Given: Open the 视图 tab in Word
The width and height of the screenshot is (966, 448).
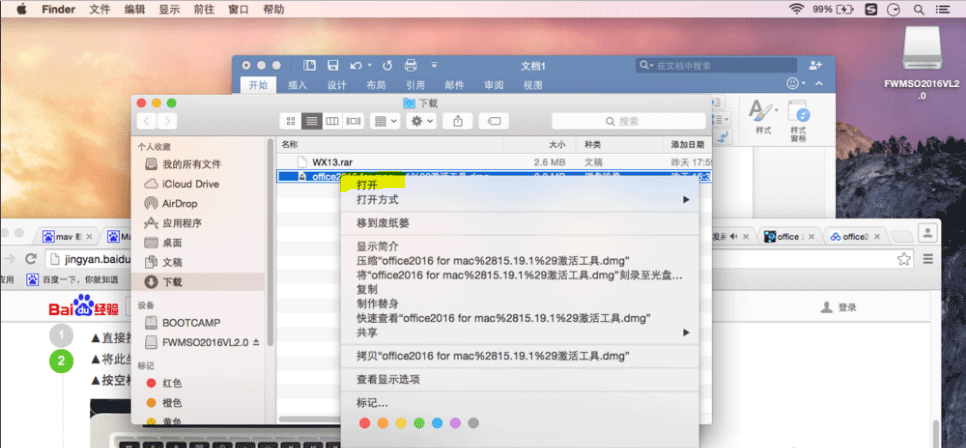Looking at the screenshot, I should coord(533,85).
